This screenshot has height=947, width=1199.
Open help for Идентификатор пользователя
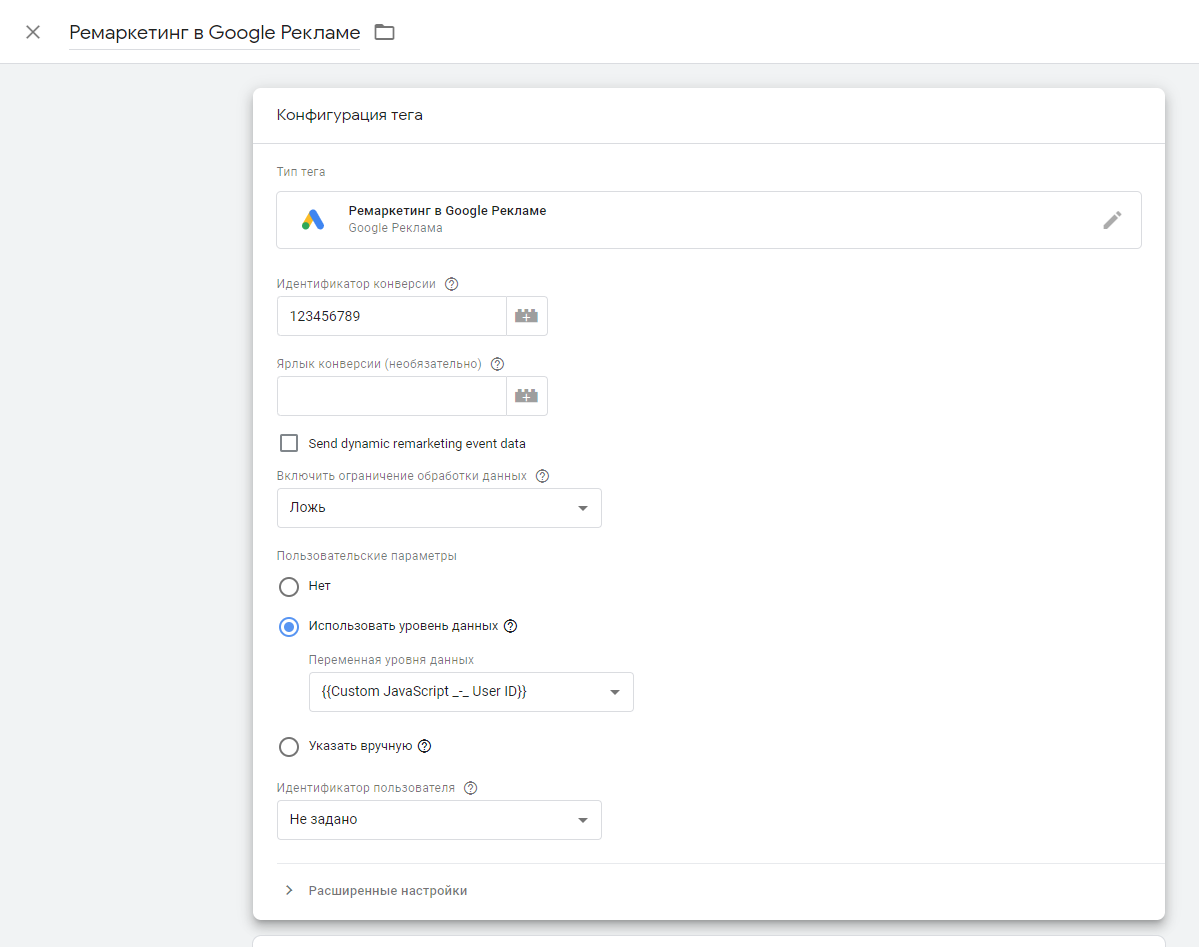click(471, 788)
